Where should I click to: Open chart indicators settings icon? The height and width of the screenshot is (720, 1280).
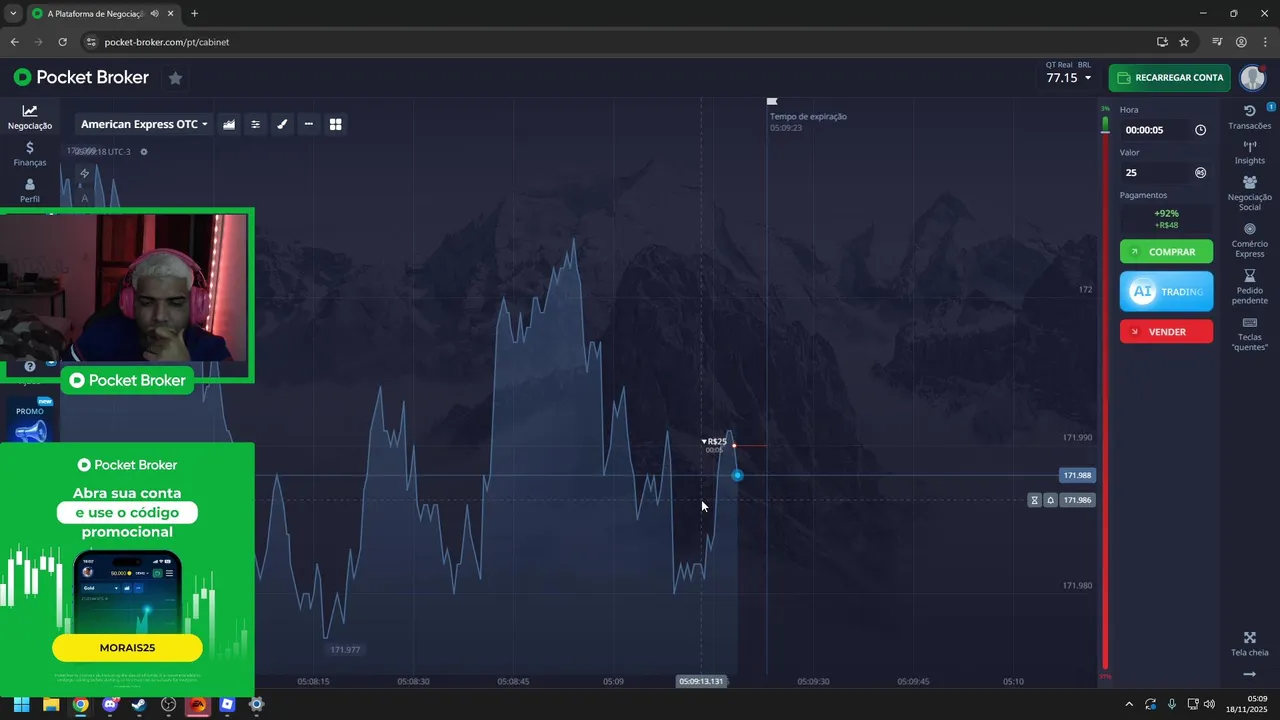pyautogui.click(x=255, y=124)
